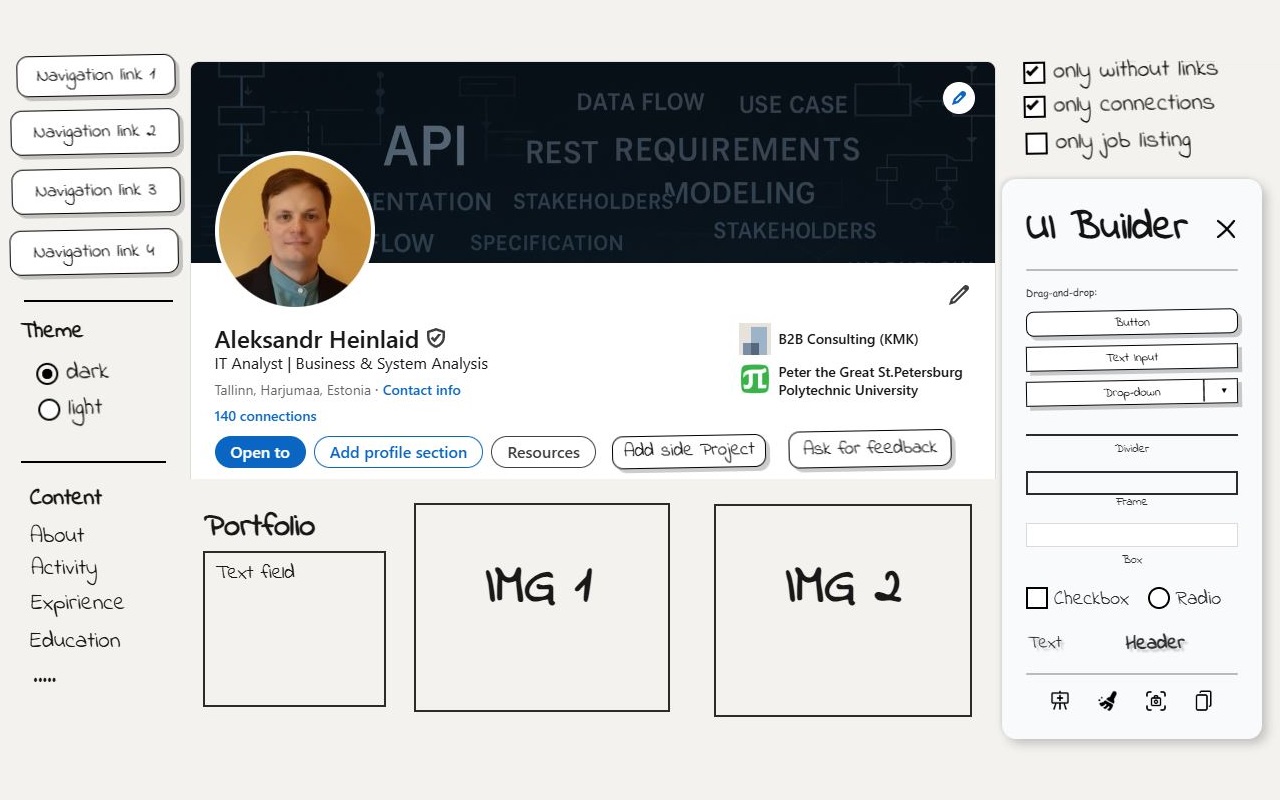Screen dimensions: 1280x800
Task: Click the screenshot capture icon in UI Builder
Action: tap(1155, 701)
